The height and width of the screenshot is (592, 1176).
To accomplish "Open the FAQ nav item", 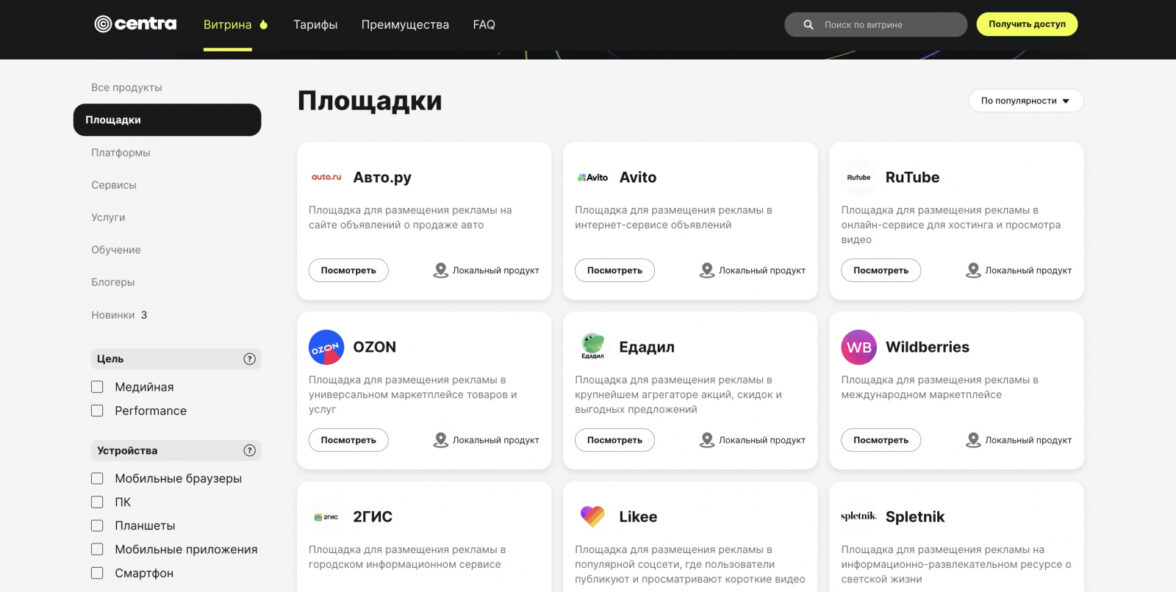I will [484, 25].
